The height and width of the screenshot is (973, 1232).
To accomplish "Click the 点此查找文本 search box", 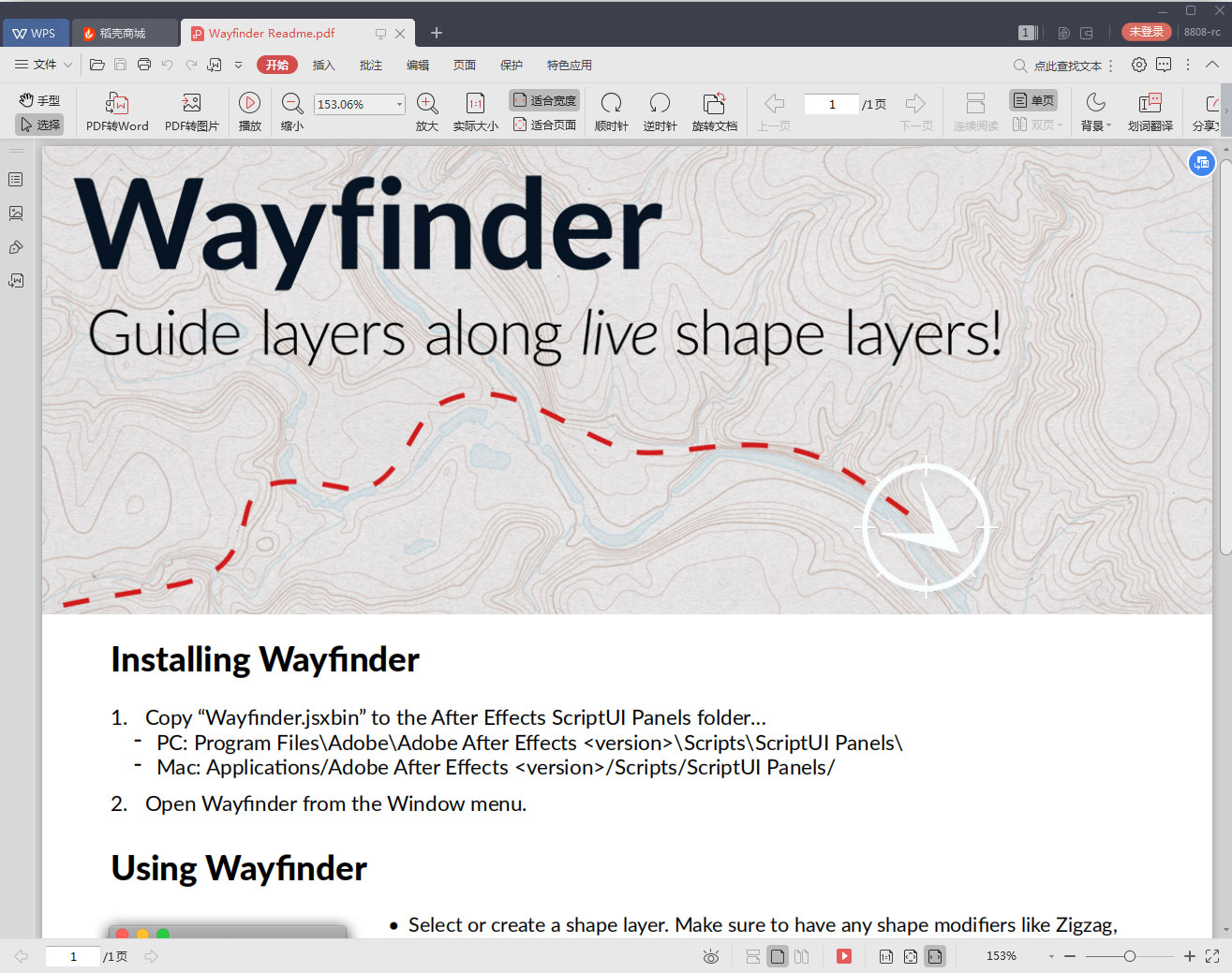I will (x=1059, y=66).
